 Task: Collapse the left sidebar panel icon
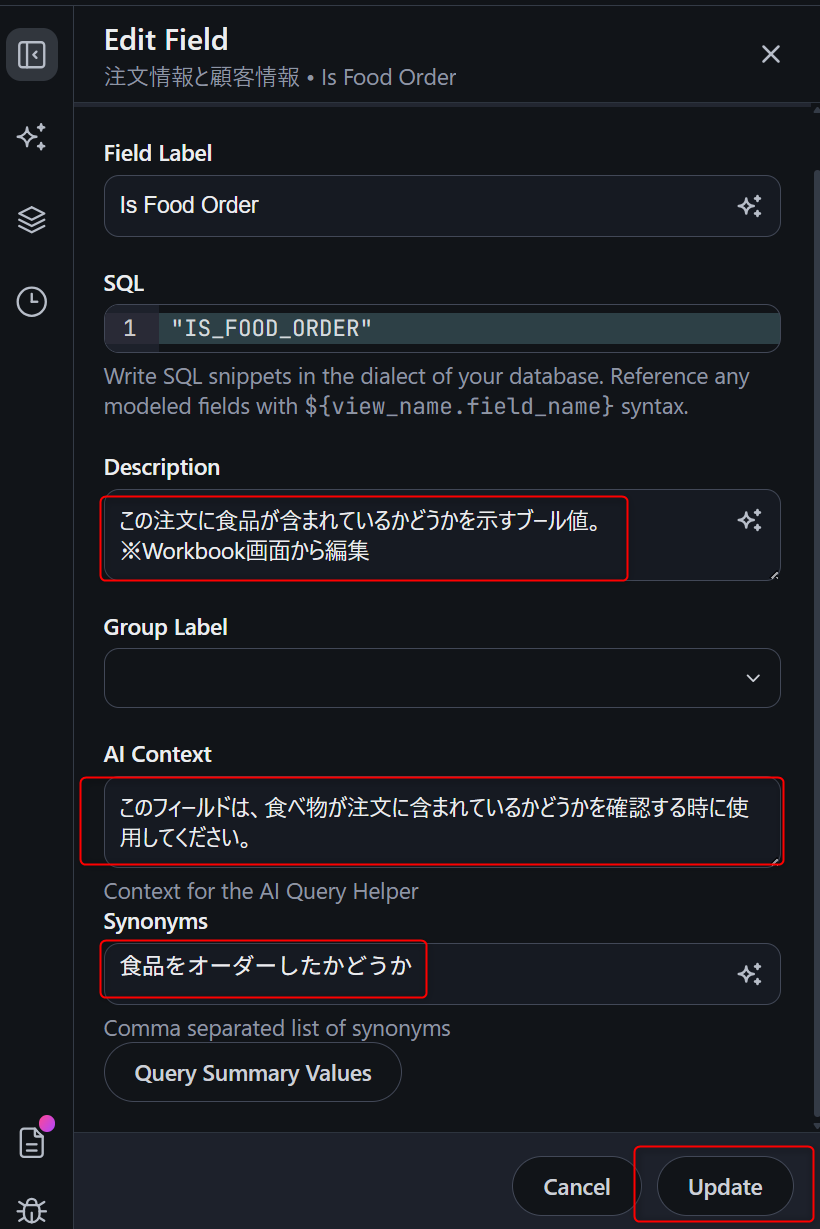click(x=32, y=54)
